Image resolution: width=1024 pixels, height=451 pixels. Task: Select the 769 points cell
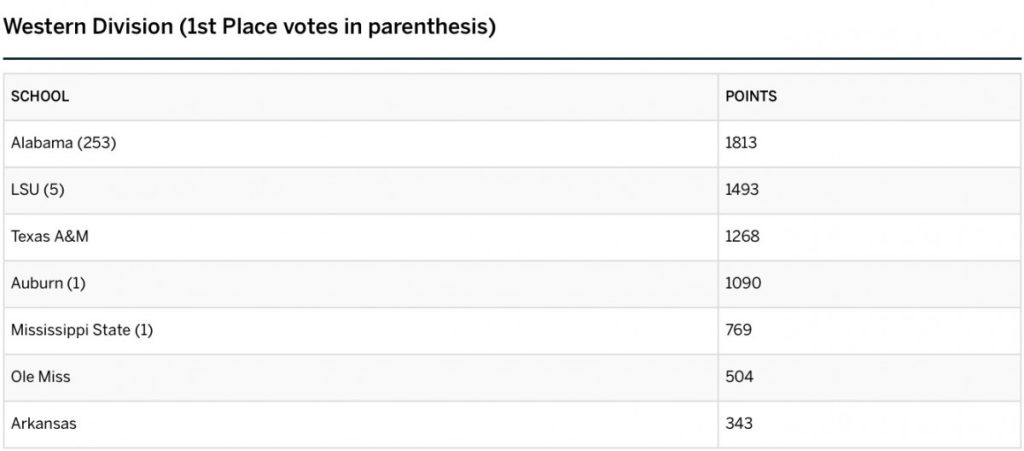click(x=869, y=331)
